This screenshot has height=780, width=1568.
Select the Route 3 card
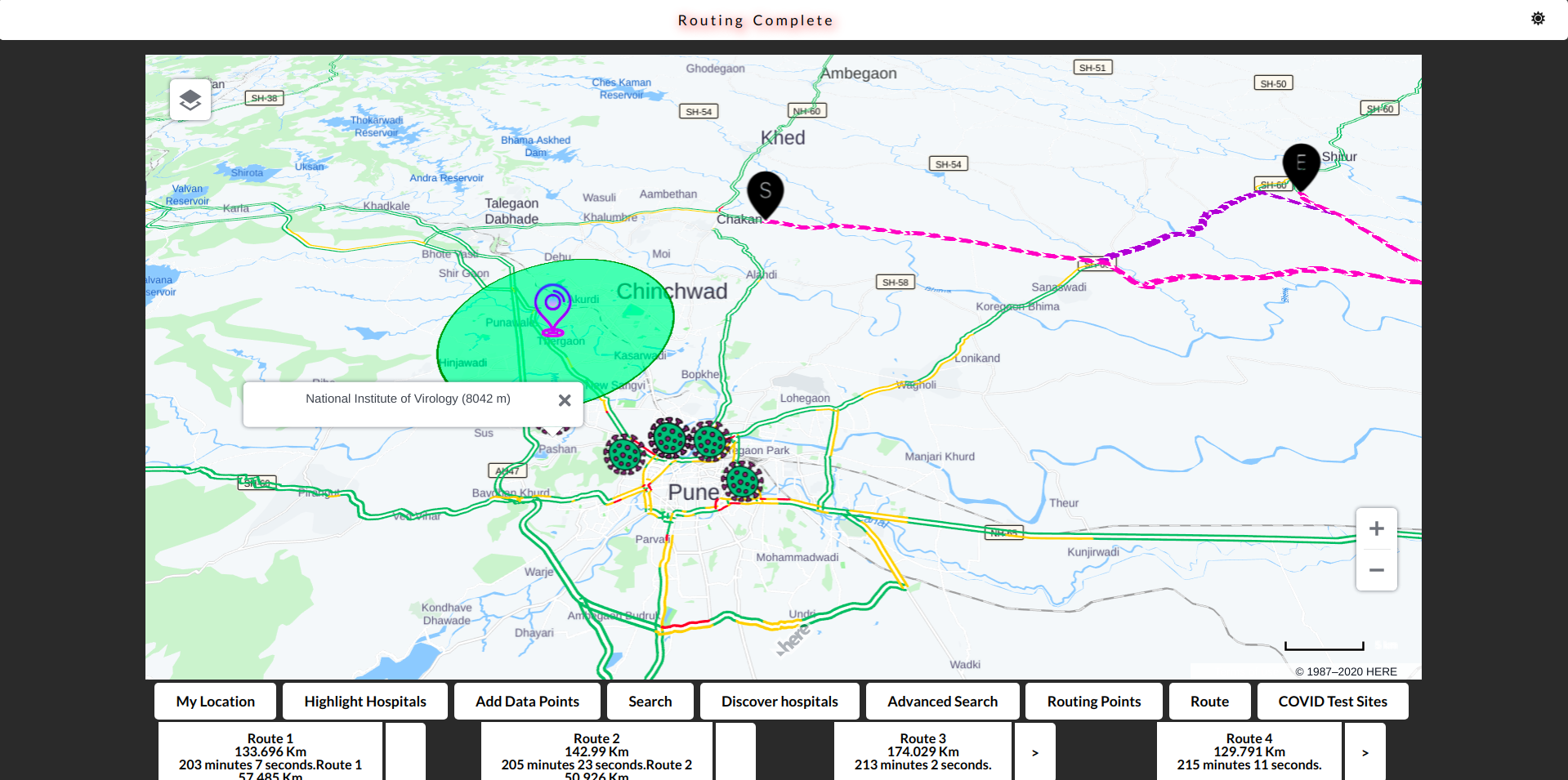coord(922,752)
